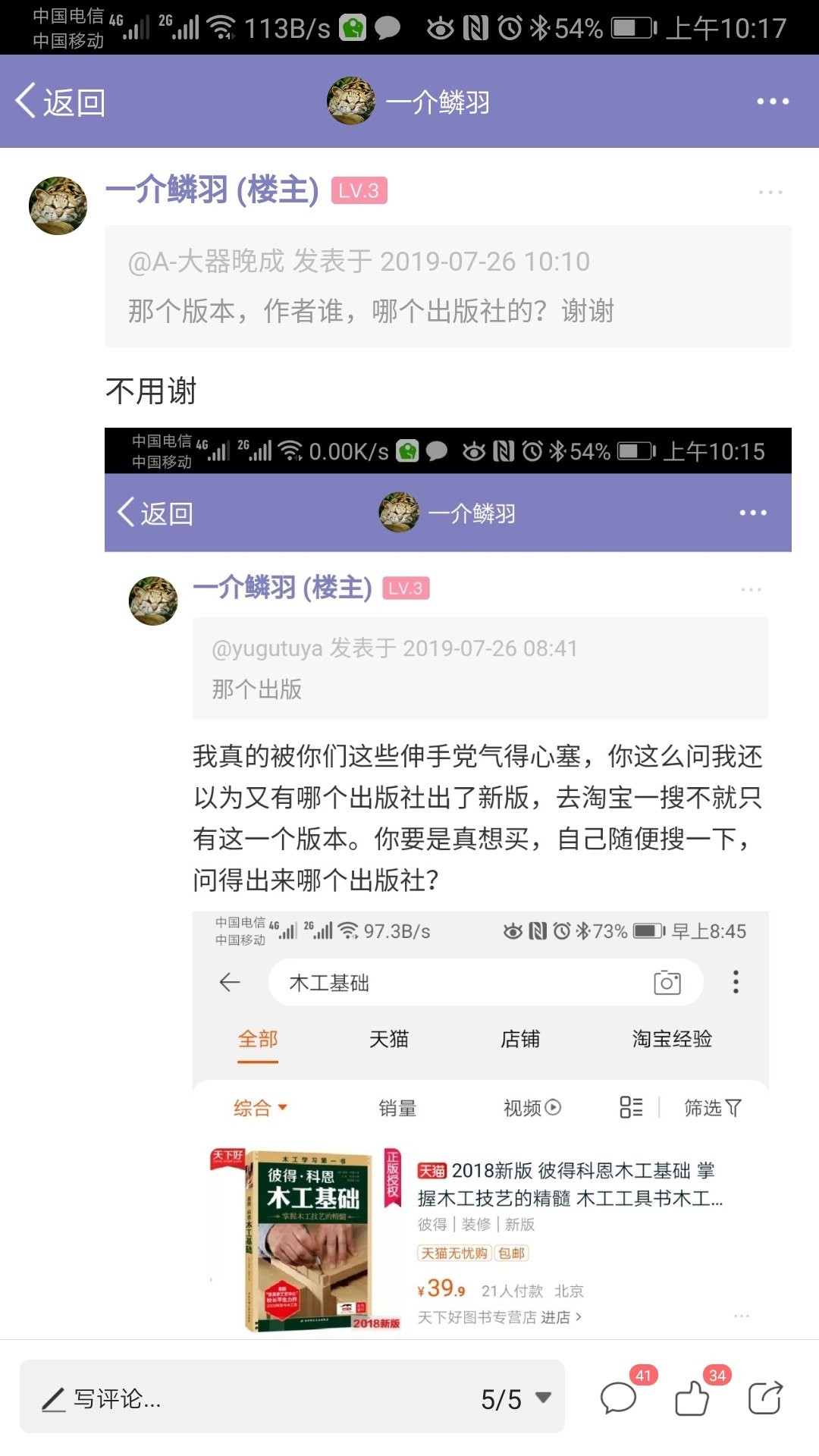Tap the 筛选 filter icon in the screenshot
Image resolution: width=819 pixels, height=1456 pixels.
(x=713, y=1108)
